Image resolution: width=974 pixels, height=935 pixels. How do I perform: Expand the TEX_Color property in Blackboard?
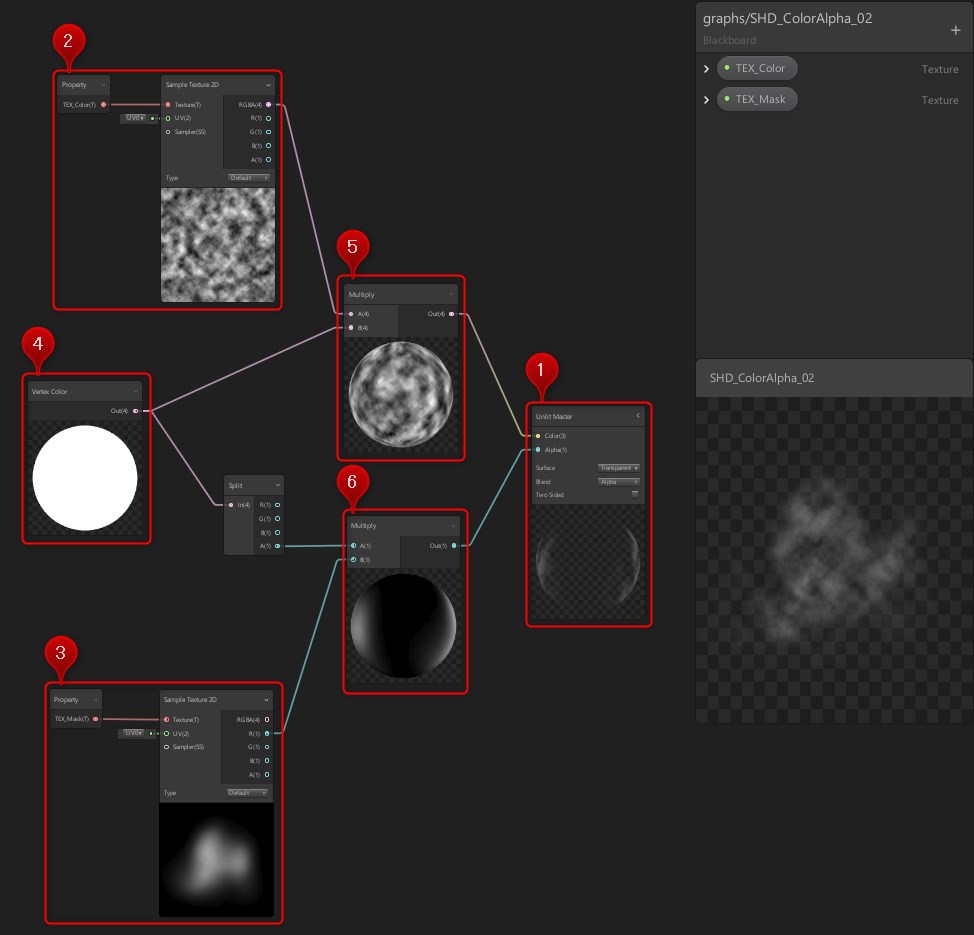tap(706, 68)
